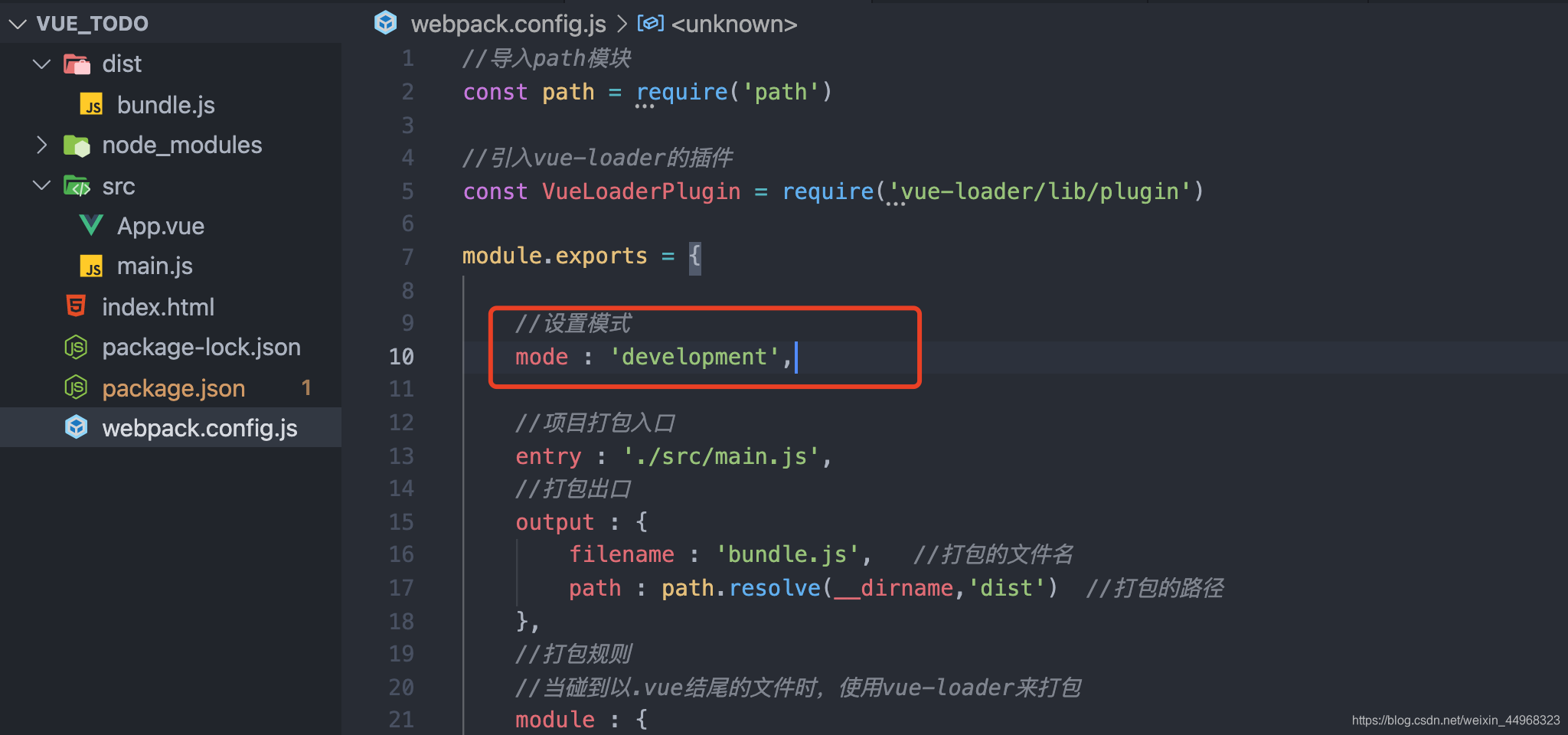Click VueLoaderPlugin identifier on line 5
The height and width of the screenshot is (735, 1568).
642,191
